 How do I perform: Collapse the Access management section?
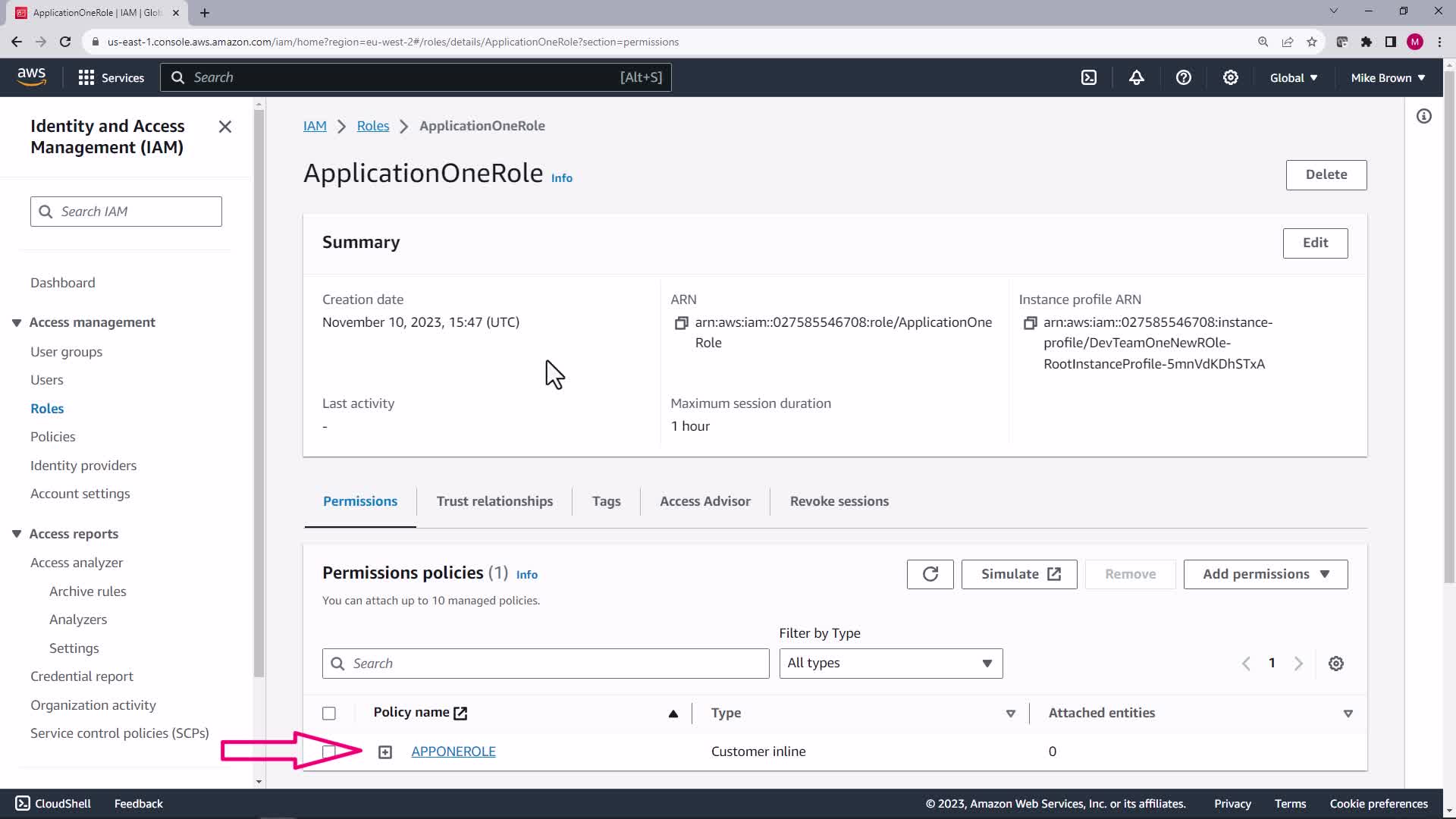tap(17, 323)
